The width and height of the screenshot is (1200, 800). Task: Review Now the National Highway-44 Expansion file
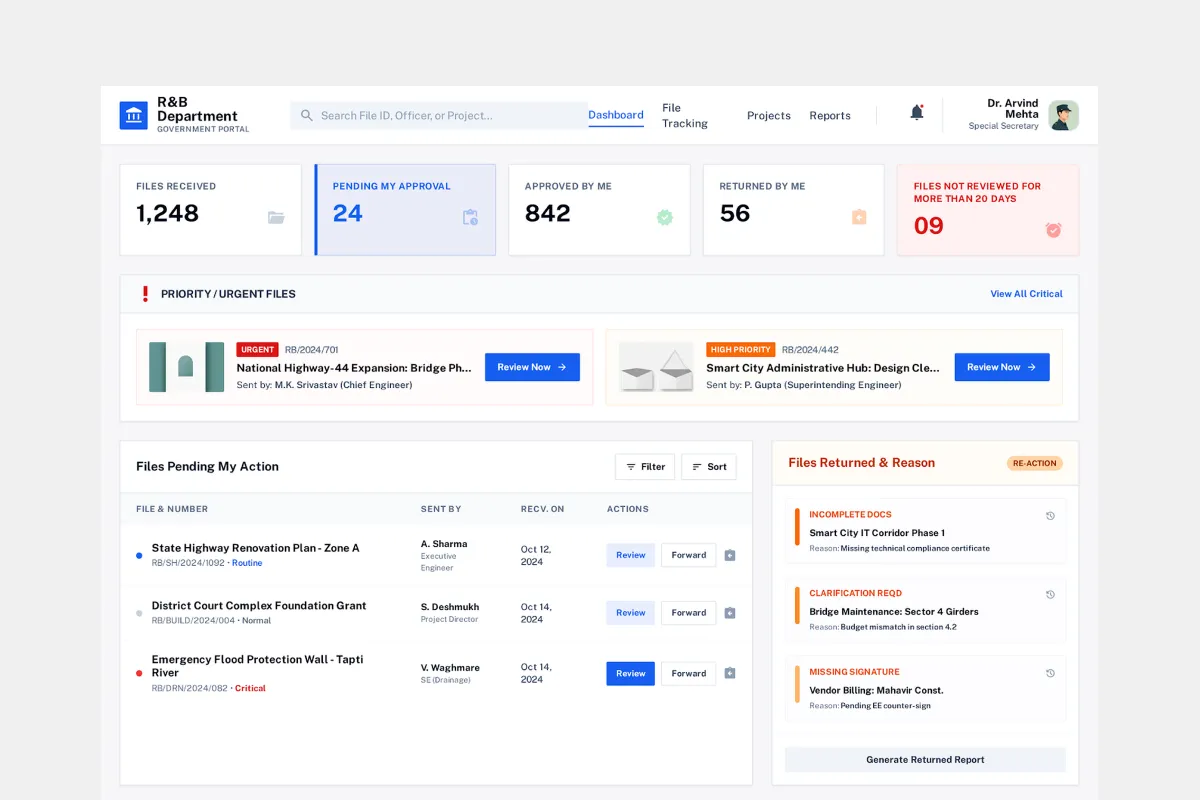point(532,367)
